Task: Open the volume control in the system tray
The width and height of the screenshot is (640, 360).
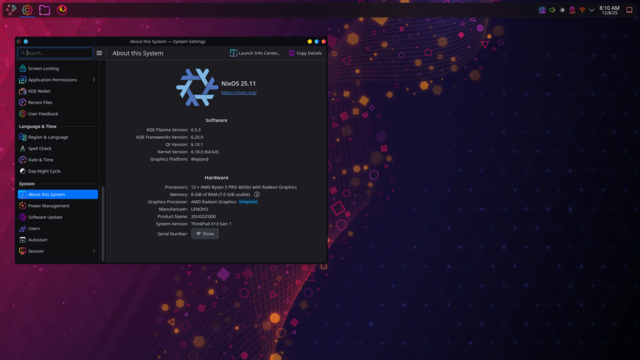Action: tap(552, 10)
